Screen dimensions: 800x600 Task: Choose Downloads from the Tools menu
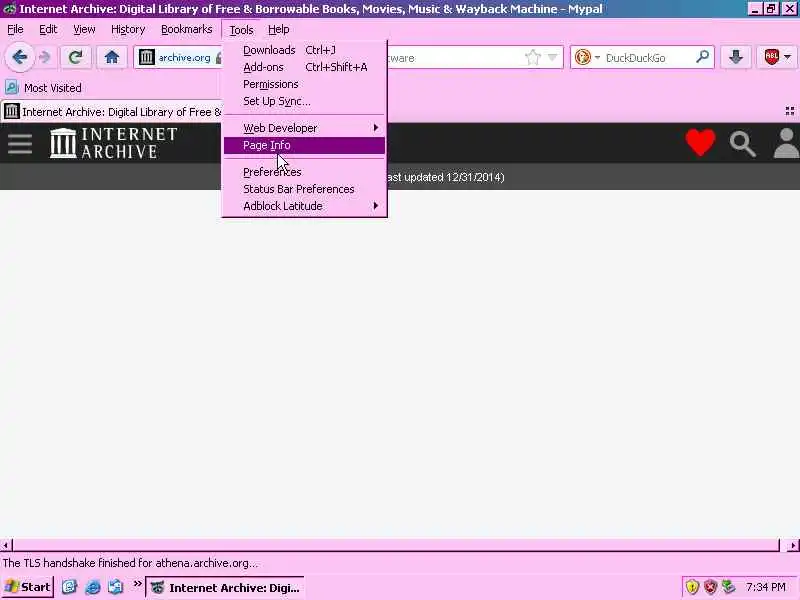[x=305, y=50]
